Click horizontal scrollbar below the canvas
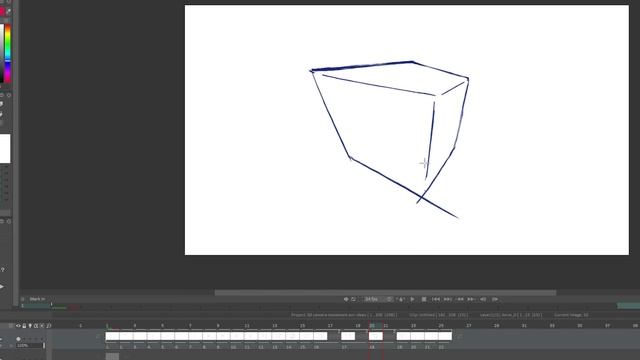The height and width of the screenshot is (360, 640). (385, 293)
